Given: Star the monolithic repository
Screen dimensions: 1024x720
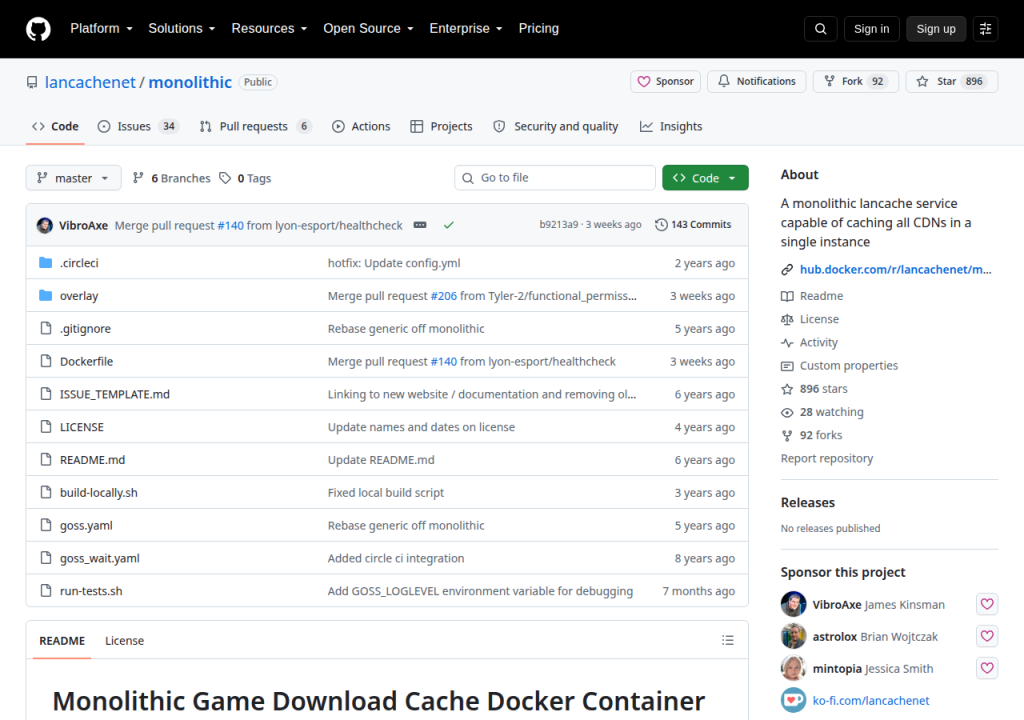Looking at the screenshot, I should [x=952, y=82].
